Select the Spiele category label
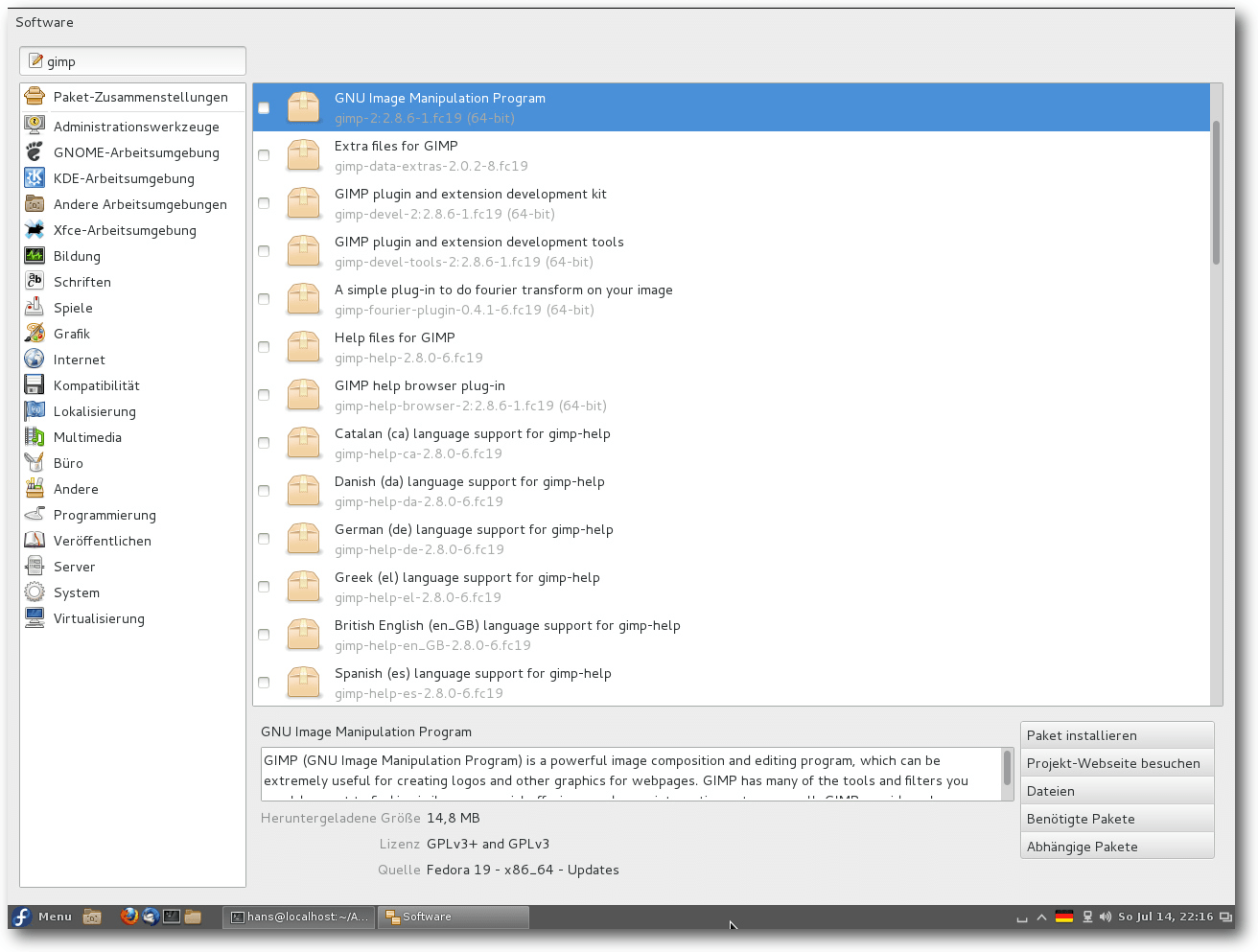Image resolution: width=1258 pixels, height=952 pixels. pyautogui.click(x=73, y=308)
